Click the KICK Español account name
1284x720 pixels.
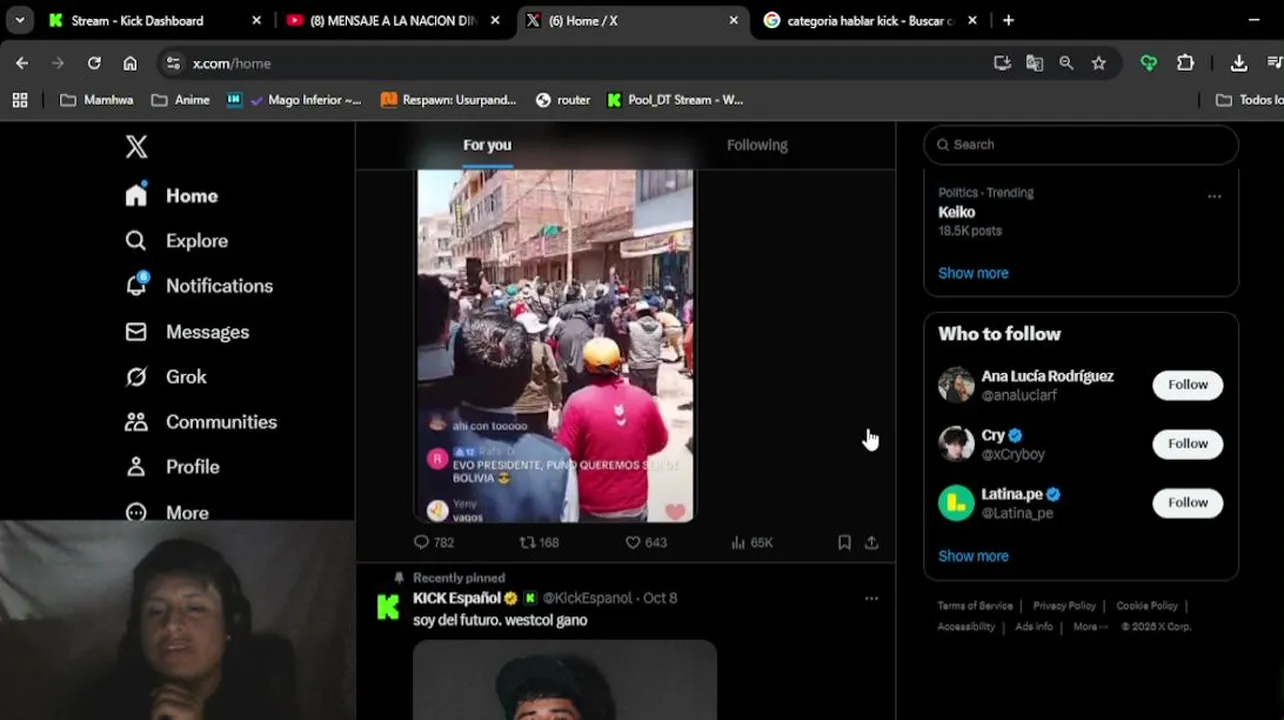point(457,598)
